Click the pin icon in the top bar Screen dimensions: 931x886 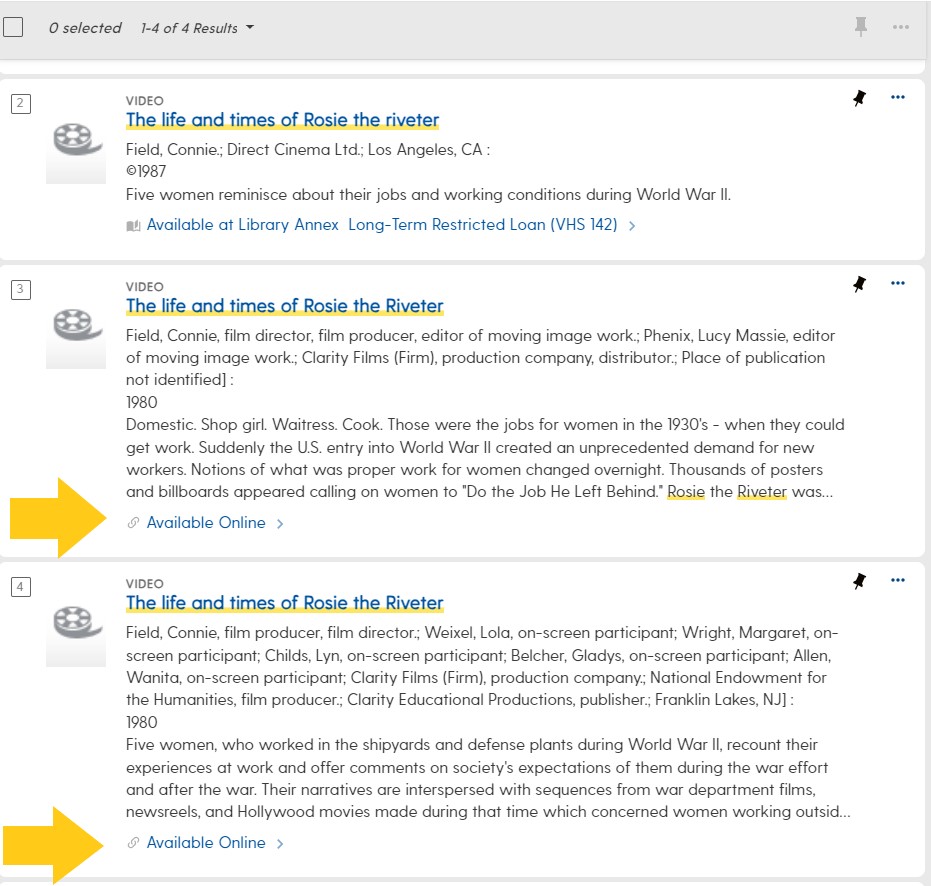(x=860, y=27)
